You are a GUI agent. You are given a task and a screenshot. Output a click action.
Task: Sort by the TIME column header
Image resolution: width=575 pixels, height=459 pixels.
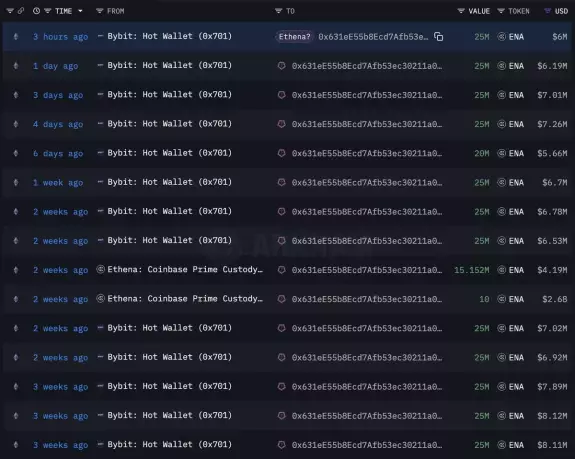click(x=63, y=11)
